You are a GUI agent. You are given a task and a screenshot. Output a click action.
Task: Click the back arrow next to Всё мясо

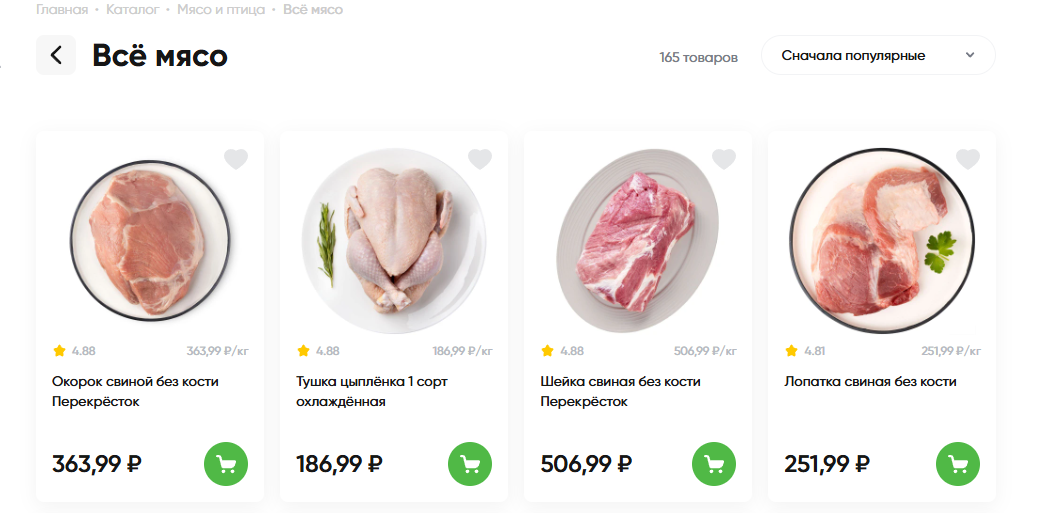(56, 55)
